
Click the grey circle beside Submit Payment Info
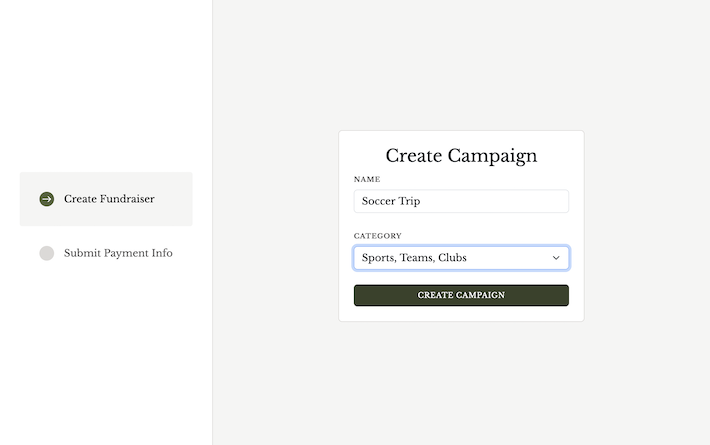coord(47,253)
